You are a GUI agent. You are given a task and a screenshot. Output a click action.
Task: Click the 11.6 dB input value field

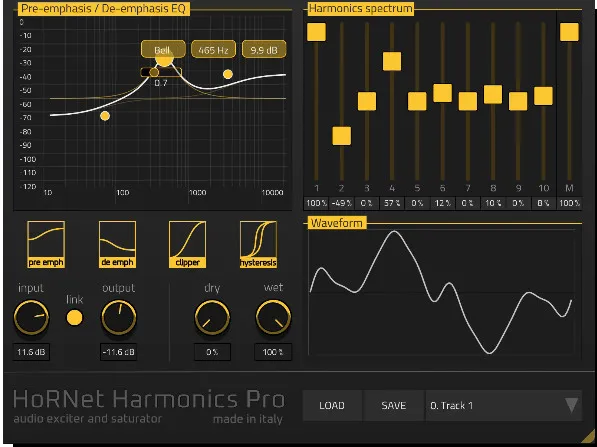click(31, 352)
